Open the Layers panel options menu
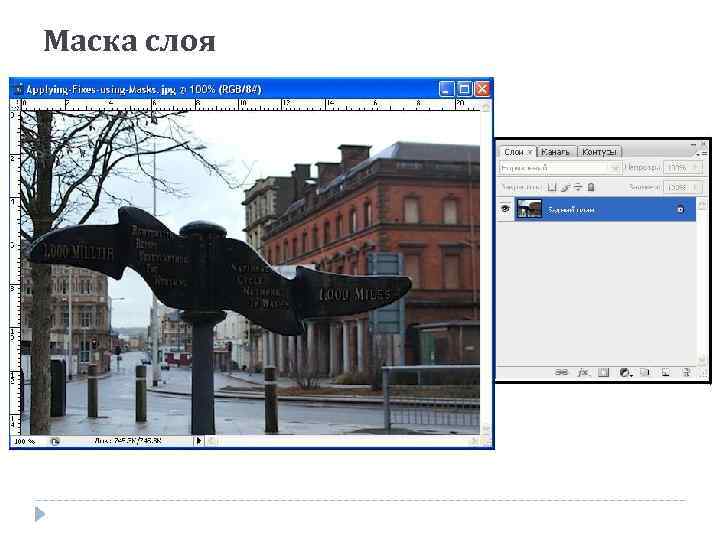The width and height of the screenshot is (720, 540). (x=701, y=154)
